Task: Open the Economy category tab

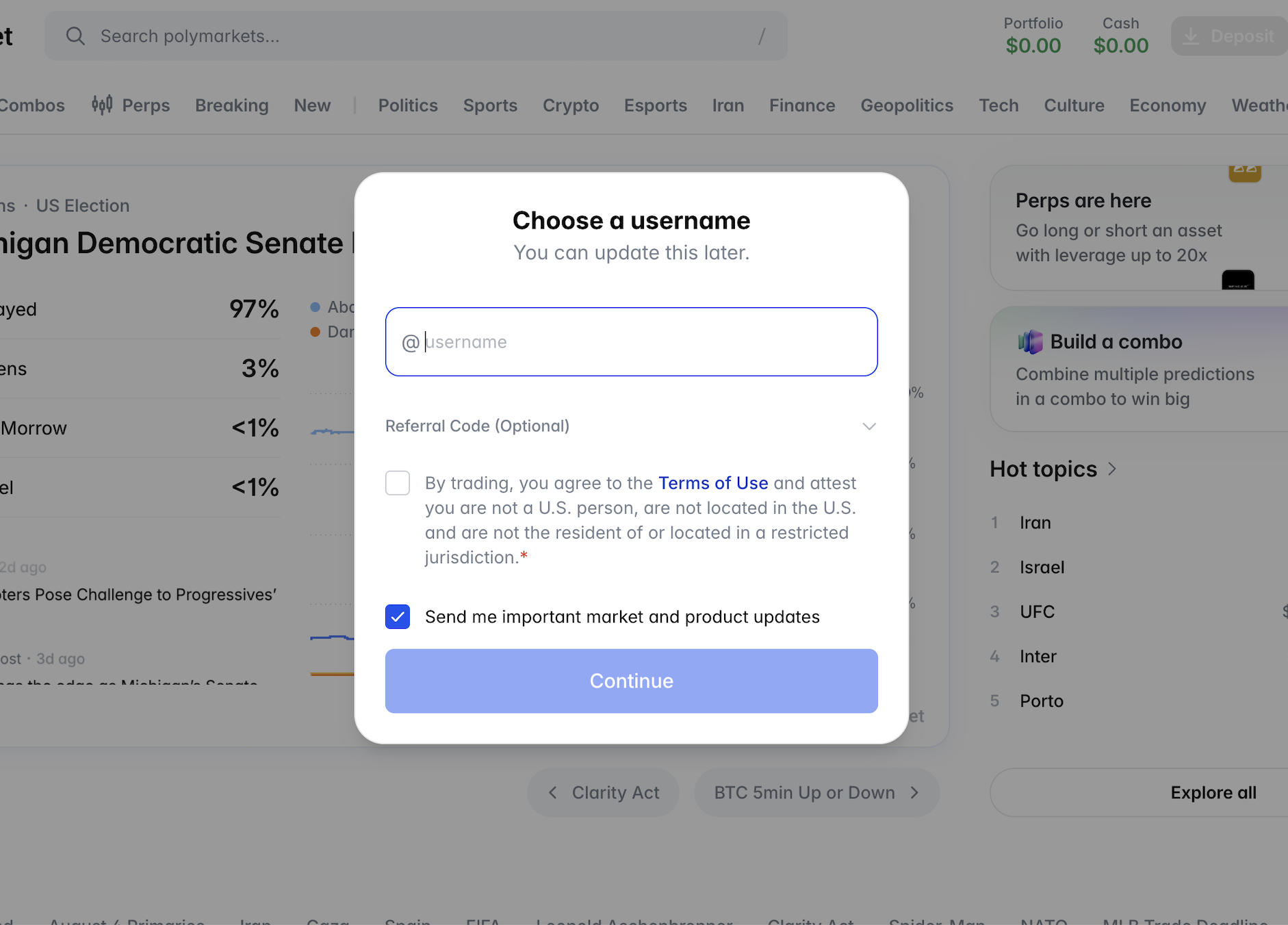Action: pyautogui.click(x=1168, y=105)
